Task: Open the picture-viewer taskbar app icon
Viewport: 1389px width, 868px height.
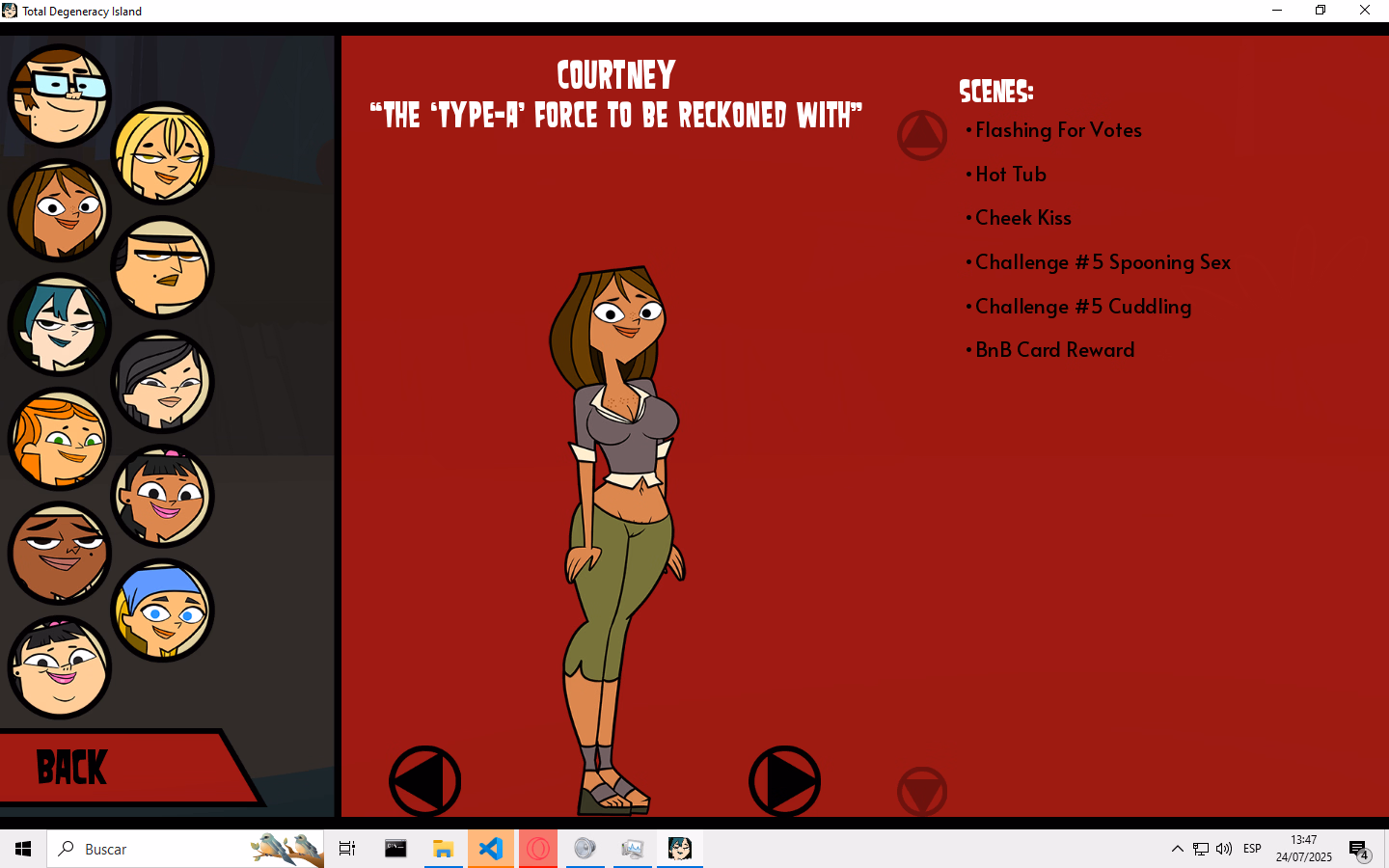Action: tap(633, 849)
